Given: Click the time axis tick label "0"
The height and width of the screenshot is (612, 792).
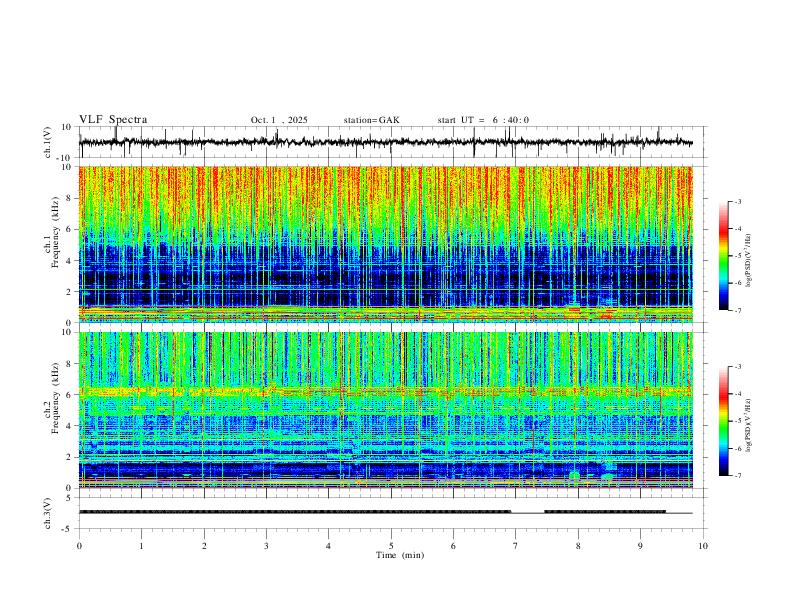Looking at the screenshot, I should pyautogui.click(x=79, y=546).
